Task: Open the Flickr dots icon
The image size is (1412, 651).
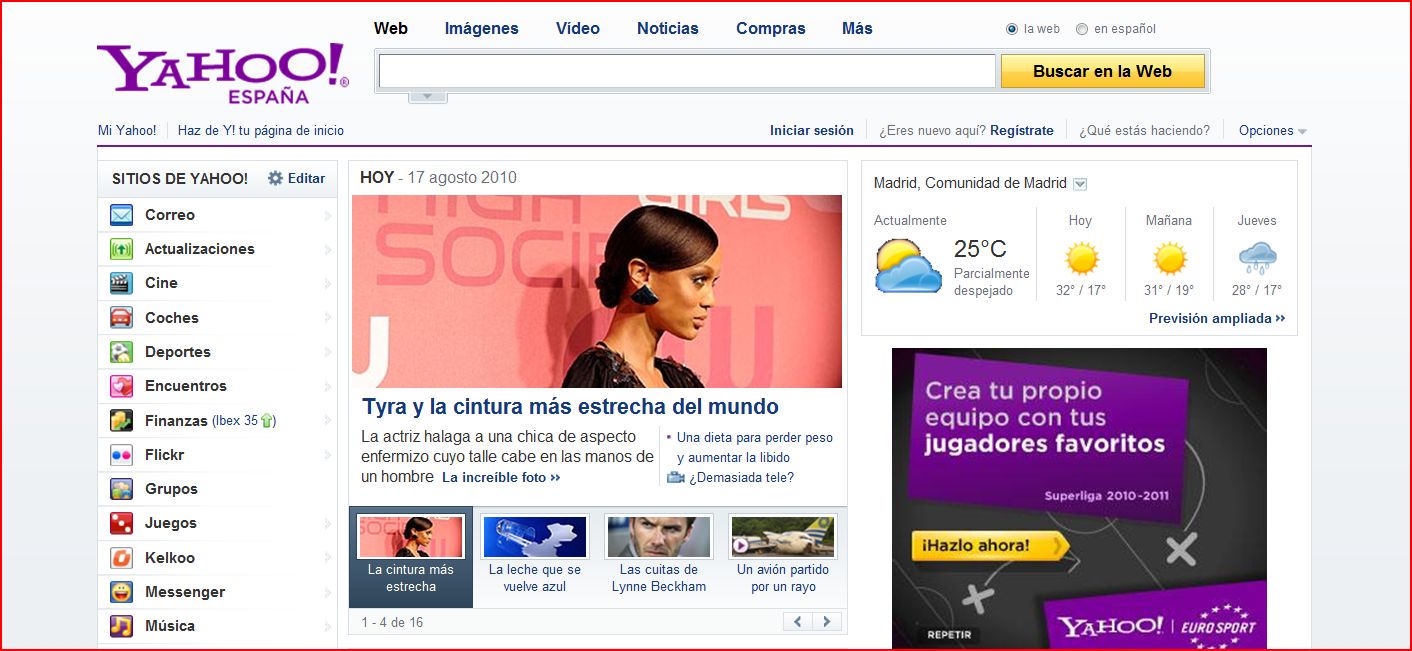Action: [x=121, y=455]
